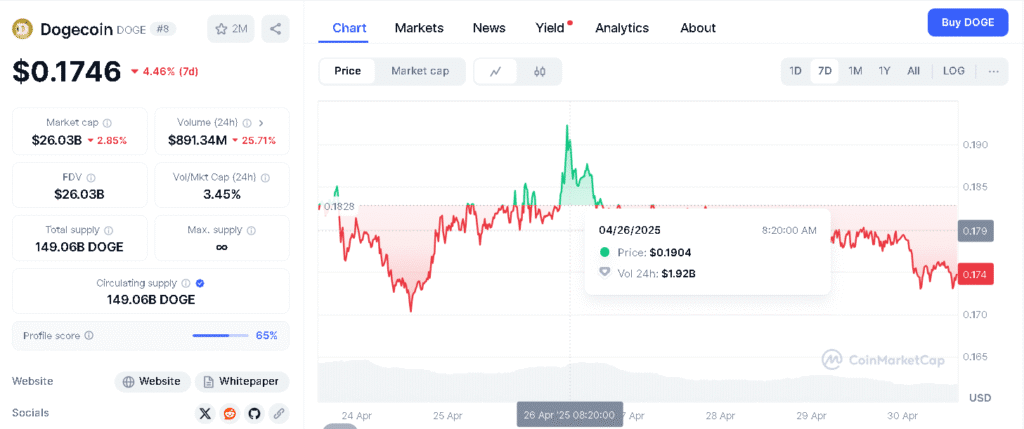Screen dimensions: 1024x429
Task: Open the Reddit social icon link
Action: (x=230, y=413)
